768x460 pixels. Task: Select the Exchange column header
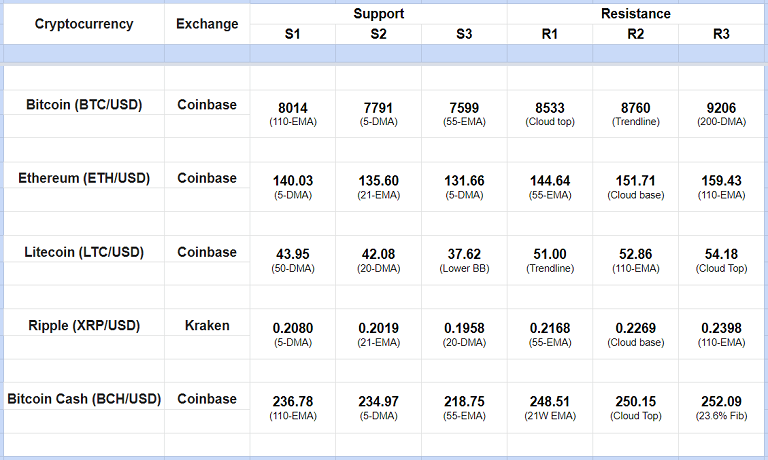point(207,24)
